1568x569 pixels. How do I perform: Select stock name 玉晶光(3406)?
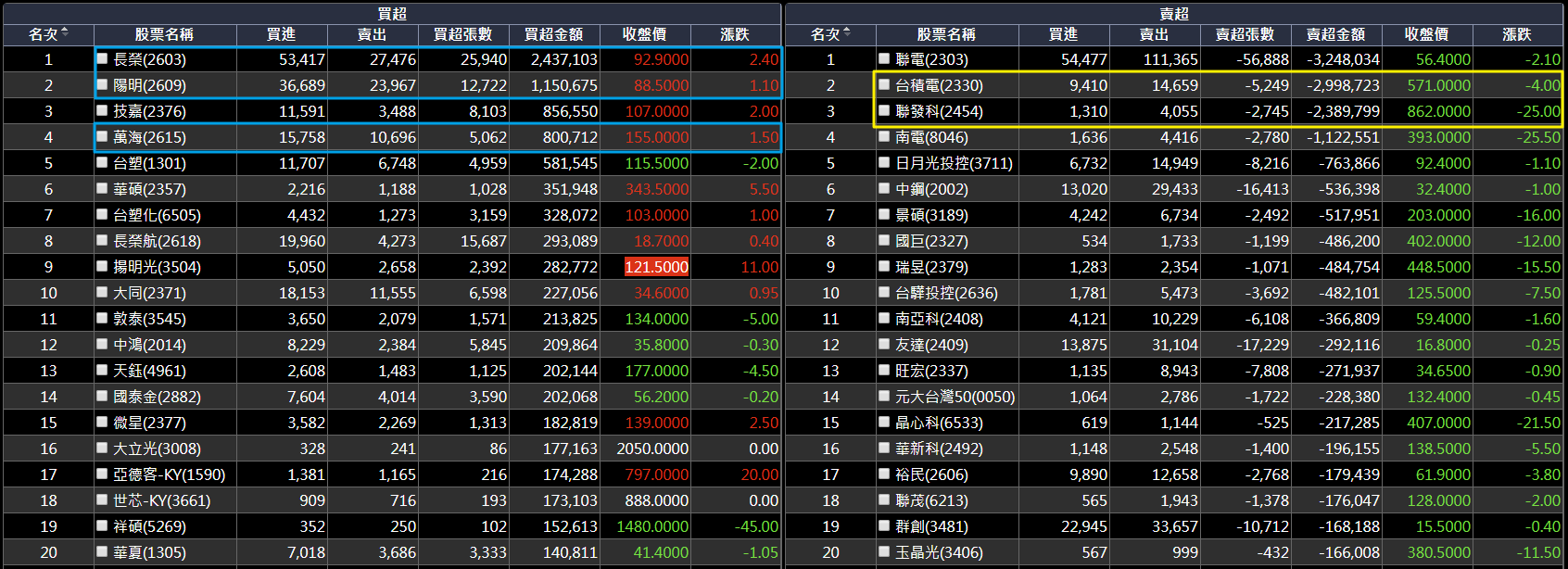(x=939, y=552)
